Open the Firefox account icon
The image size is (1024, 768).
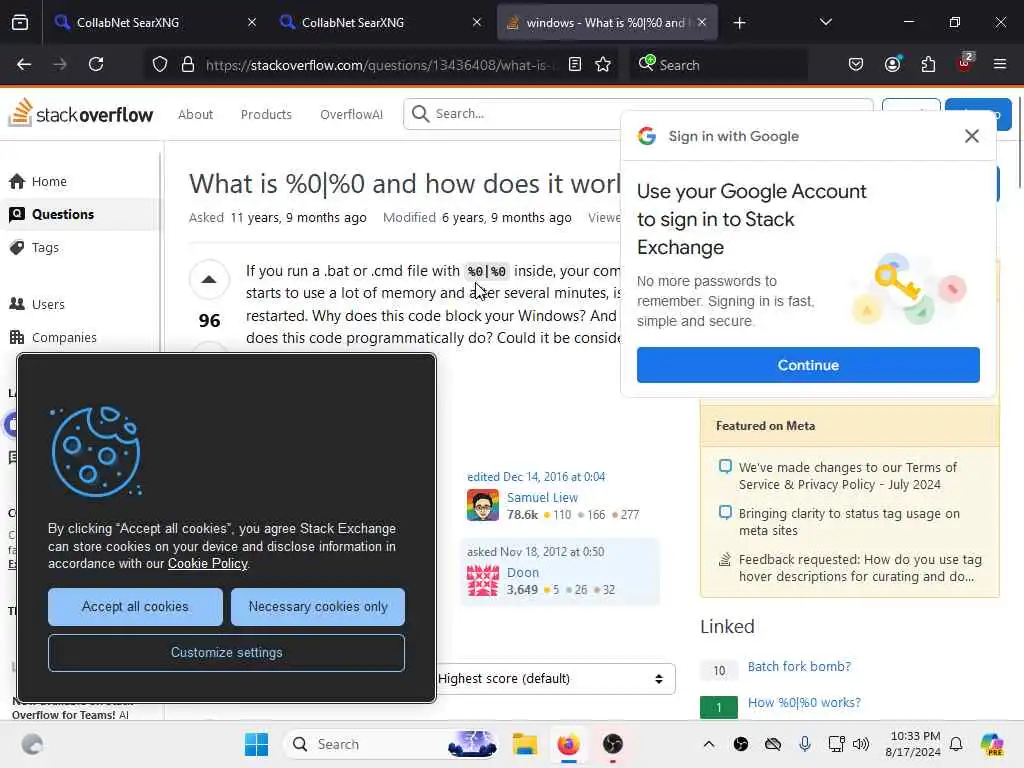(x=892, y=64)
